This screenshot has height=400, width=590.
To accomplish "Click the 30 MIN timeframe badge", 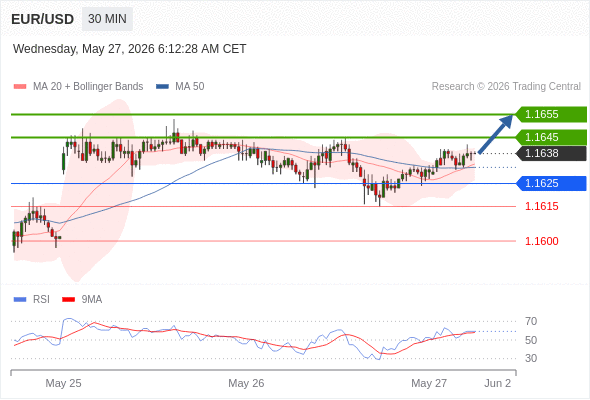I will pyautogui.click(x=107, y=19).
